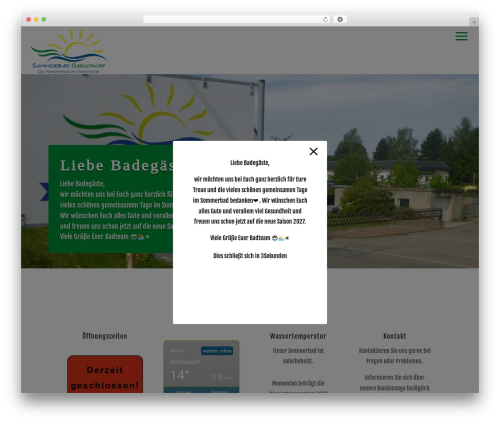500x423 pixels.
Task: Click the macOS red close window button
Action: pos(29,20)
